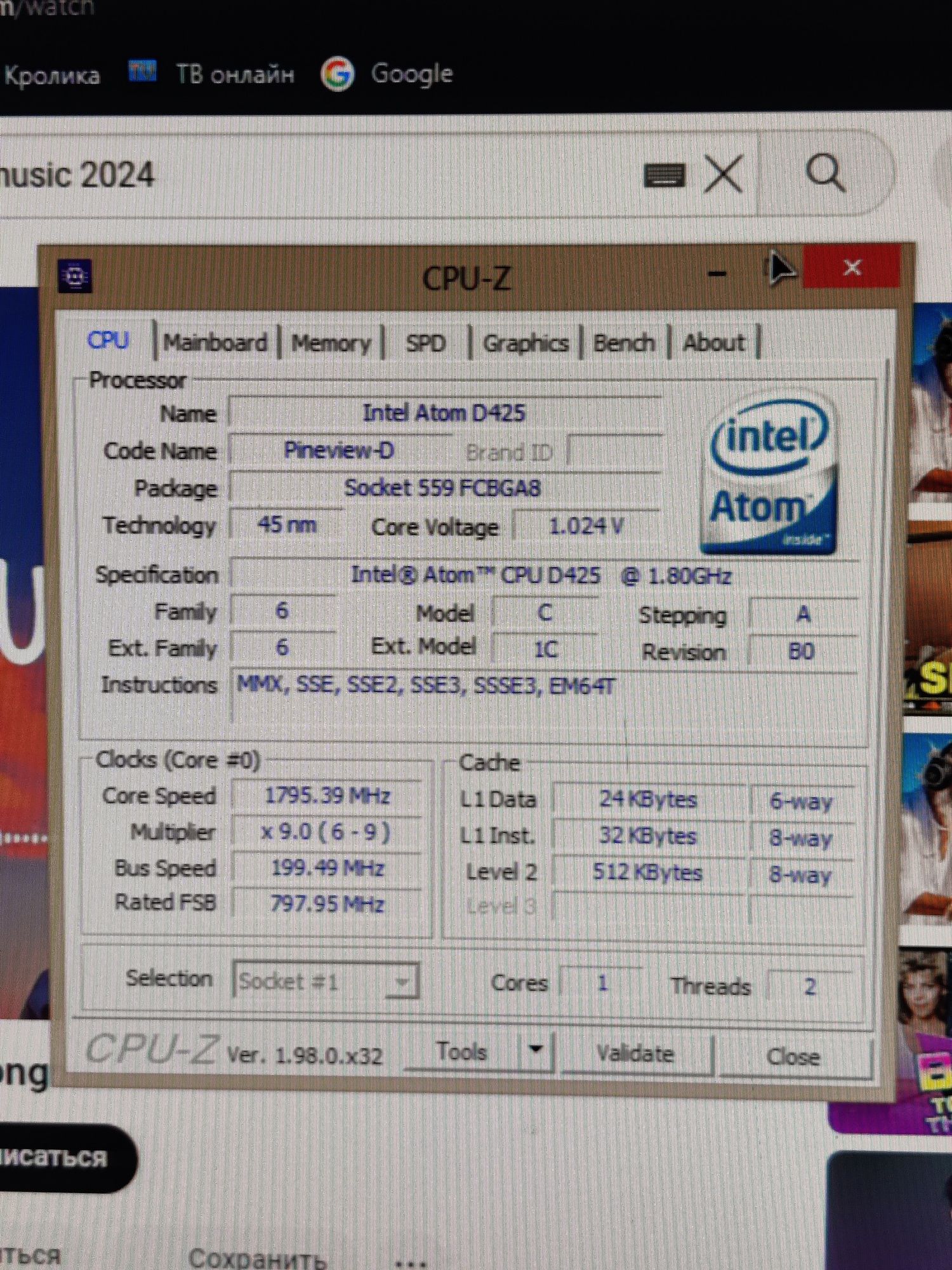952x1270 pixels.
Task: Click the Rated FSB value 797.95 MHz
Action: [x=327, y=903]
